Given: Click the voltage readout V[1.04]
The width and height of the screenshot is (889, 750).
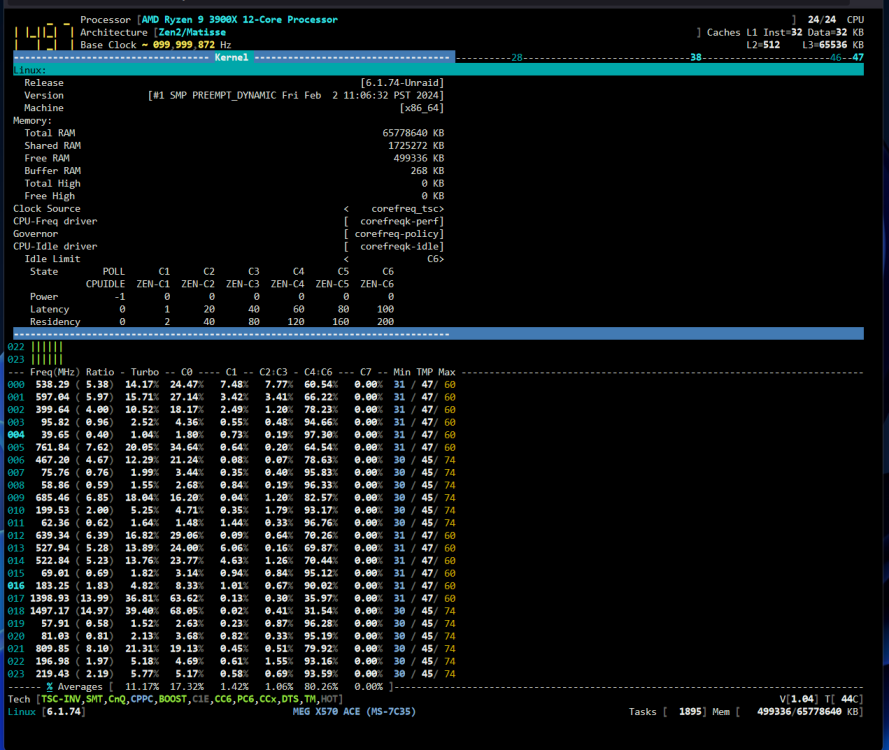Looking at the screenshot, I should (799, 700).
